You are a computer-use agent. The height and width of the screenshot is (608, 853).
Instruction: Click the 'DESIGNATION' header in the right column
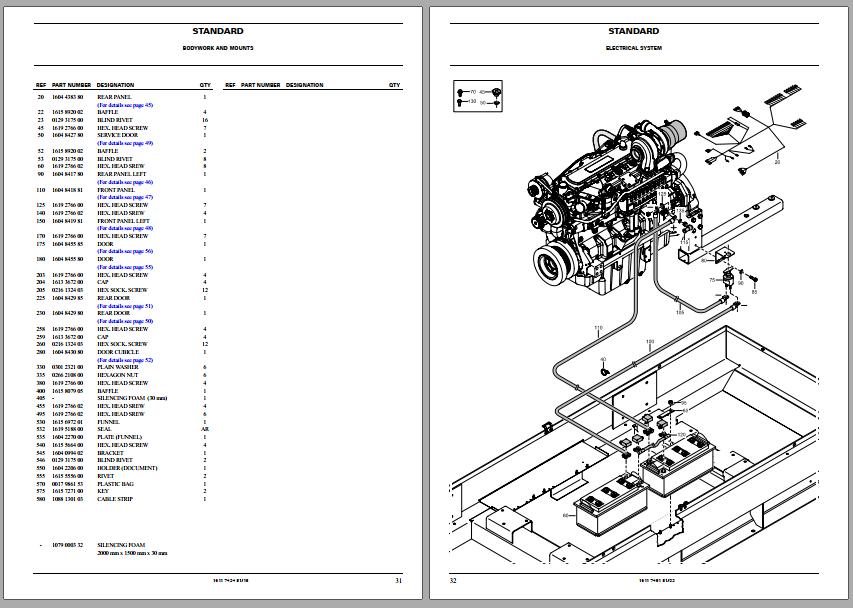tap(305, 85)
